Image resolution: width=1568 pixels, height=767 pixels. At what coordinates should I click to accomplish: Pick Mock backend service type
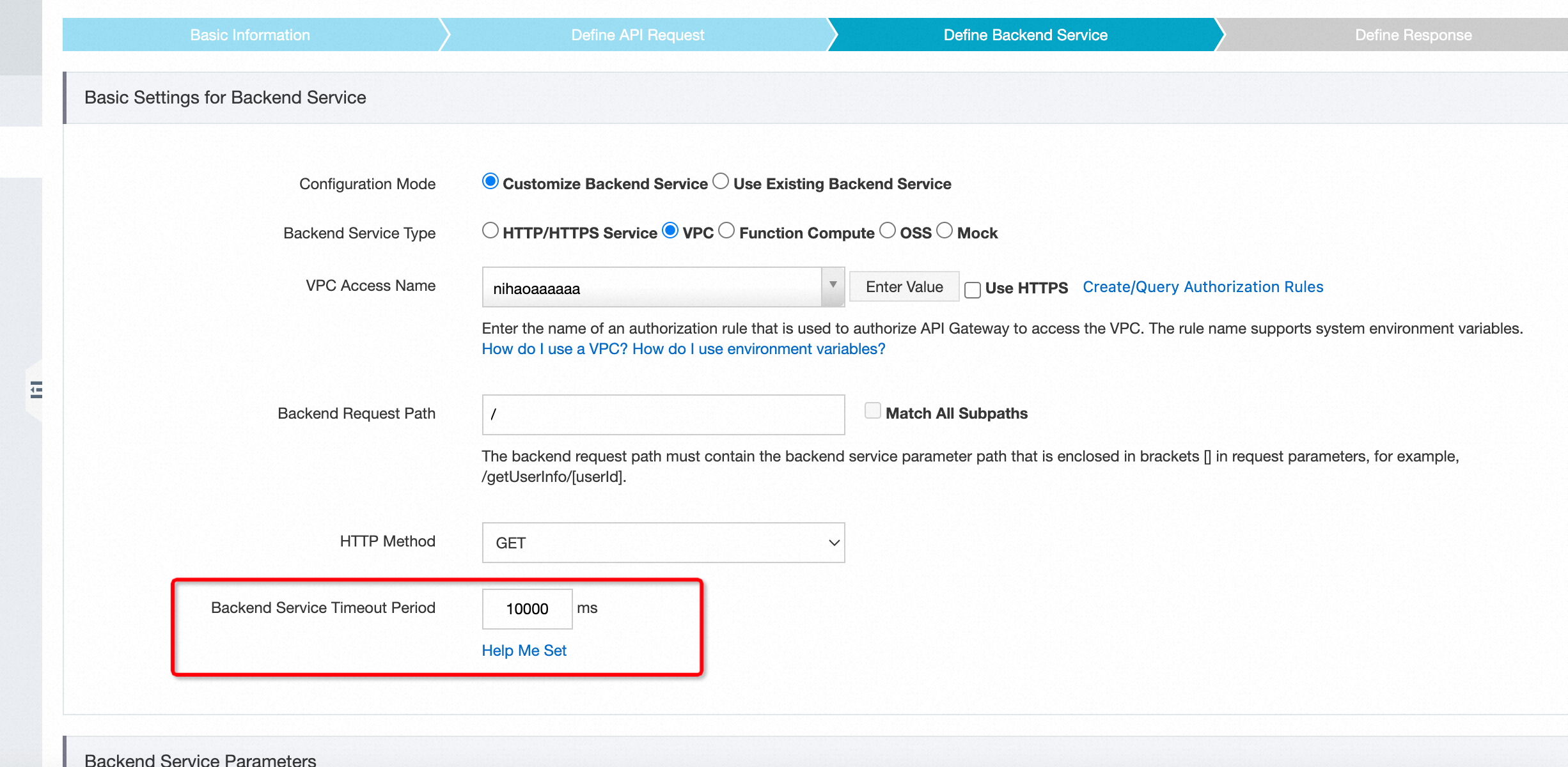click(x=945, y=231)
